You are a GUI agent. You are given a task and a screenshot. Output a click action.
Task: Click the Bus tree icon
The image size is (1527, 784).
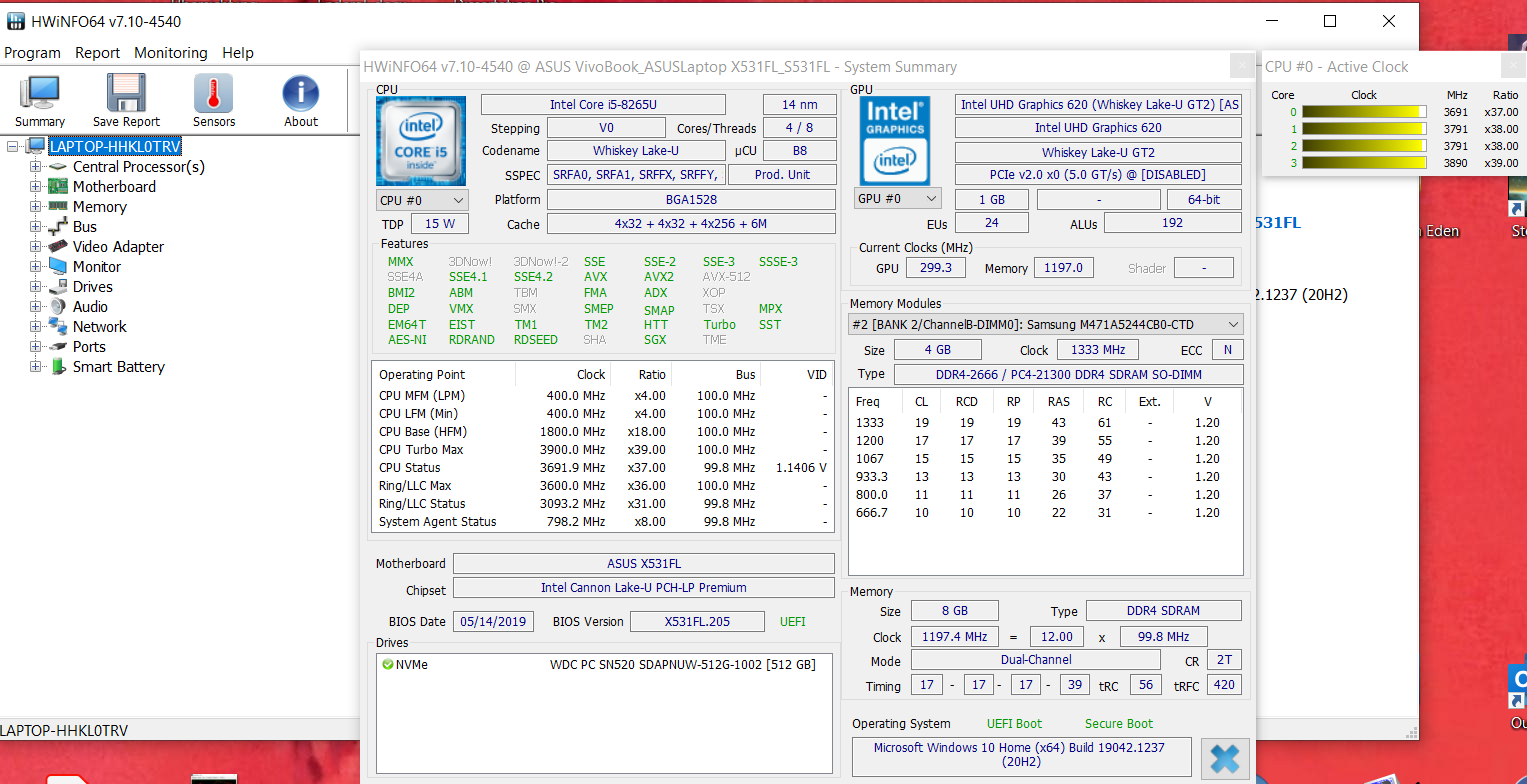tap(58, 227)
